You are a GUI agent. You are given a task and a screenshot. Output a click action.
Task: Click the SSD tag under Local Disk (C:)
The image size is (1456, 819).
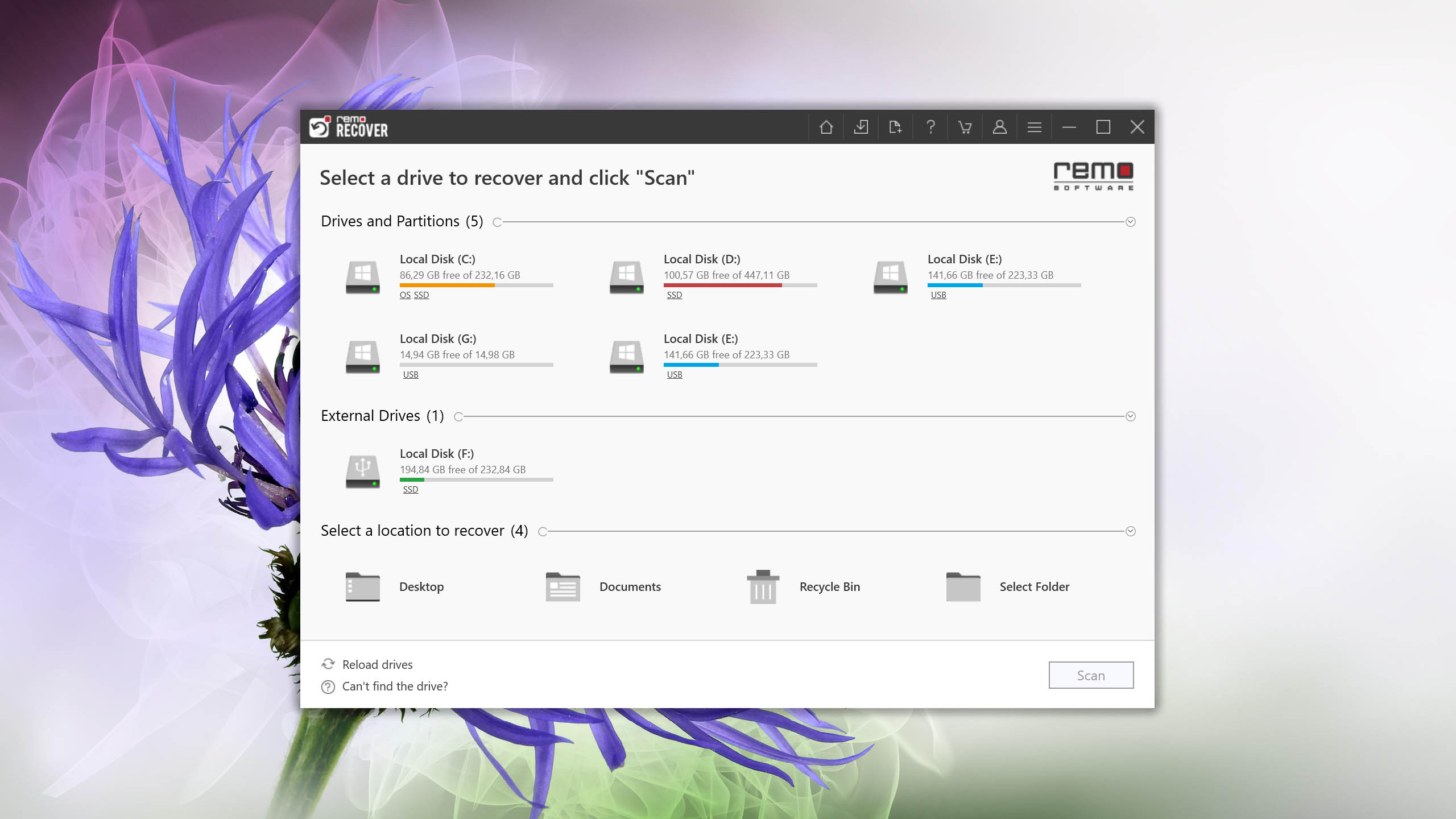[x=421, y=295]
